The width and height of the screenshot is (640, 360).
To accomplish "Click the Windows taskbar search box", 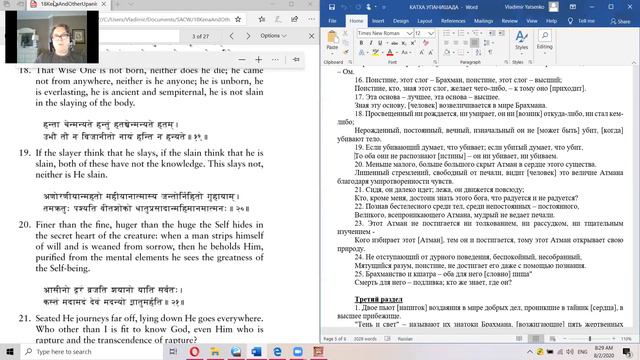I will (x=92, y=351).
